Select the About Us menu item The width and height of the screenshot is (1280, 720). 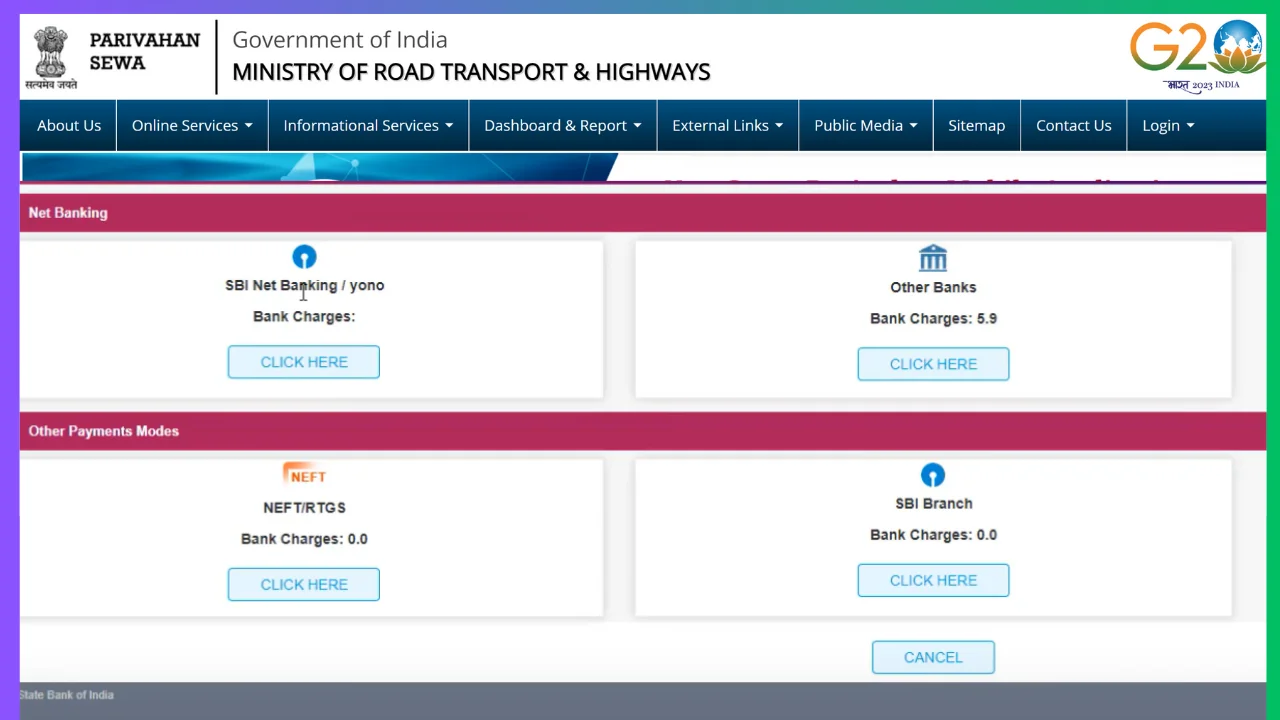pos(69,125)
